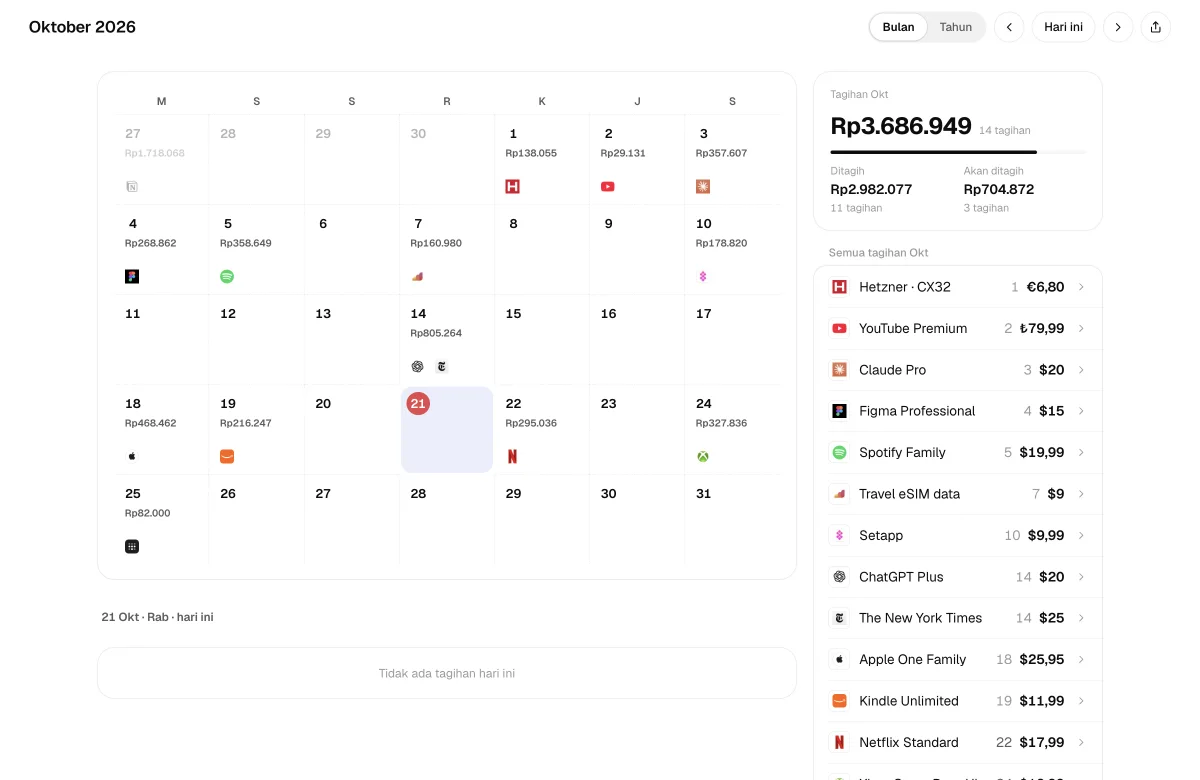Screen dimensions: 1200x780
Task: Open Setapp row chevron
Action: 1081,535
